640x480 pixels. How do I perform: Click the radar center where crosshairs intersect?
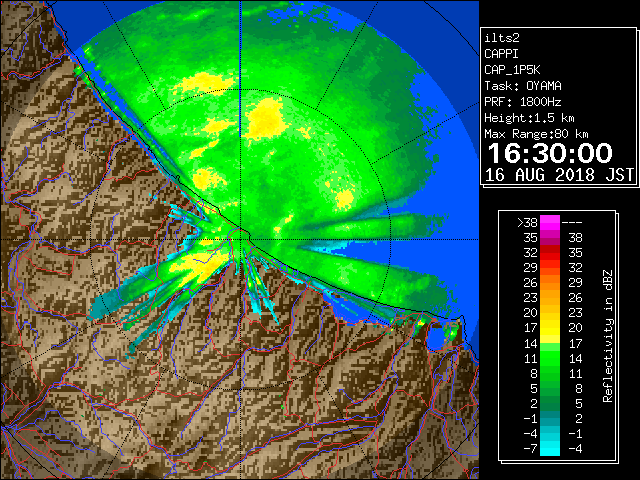click(241, 240)
